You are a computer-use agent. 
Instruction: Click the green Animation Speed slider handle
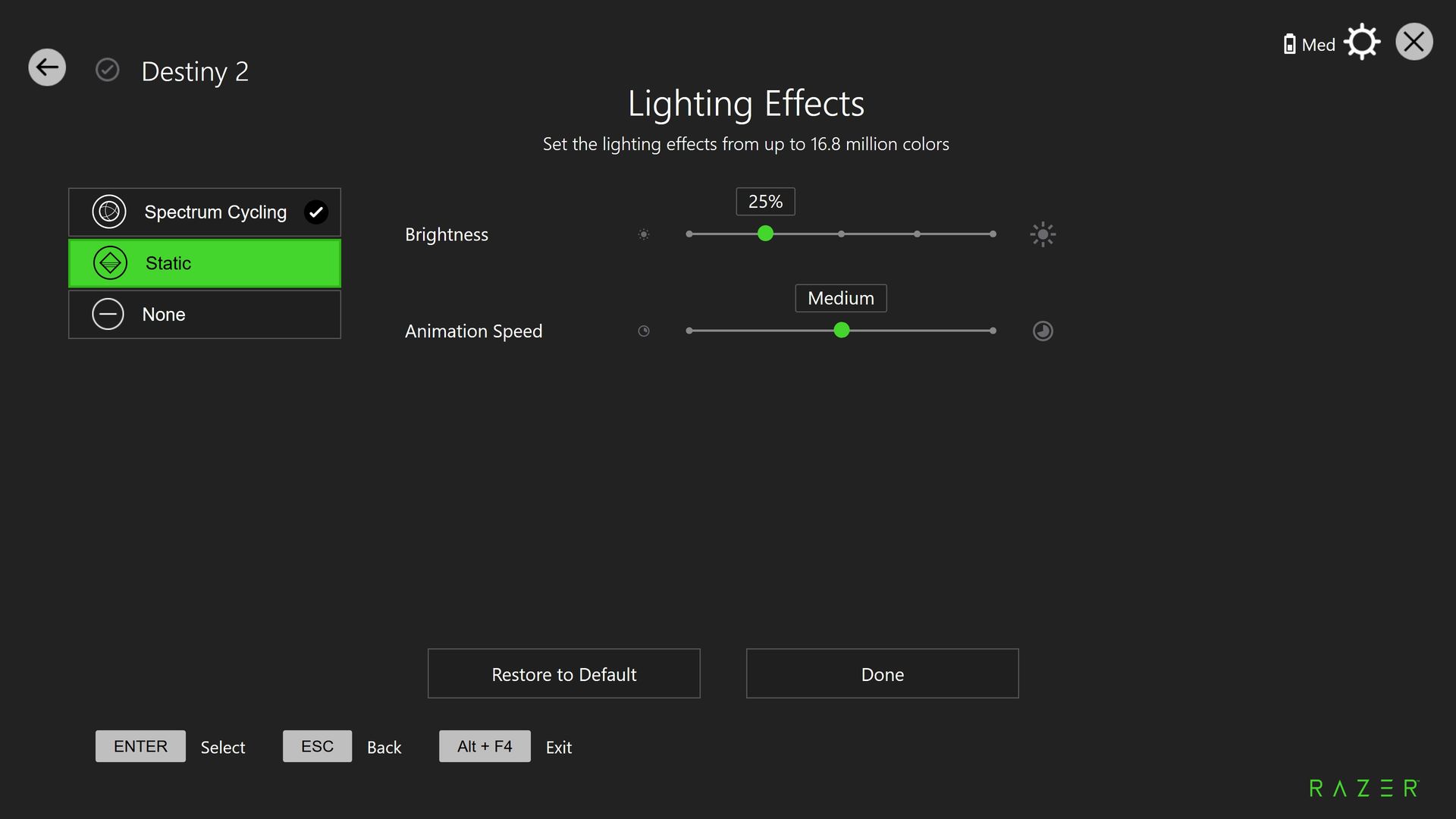pos(841,330)
